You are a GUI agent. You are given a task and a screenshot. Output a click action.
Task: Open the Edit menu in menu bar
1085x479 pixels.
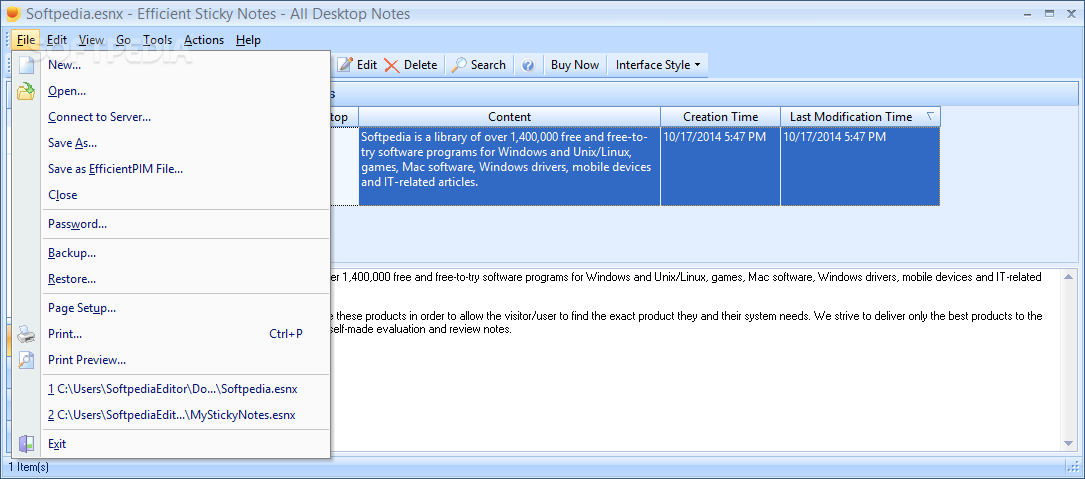[x=57, y=40]
